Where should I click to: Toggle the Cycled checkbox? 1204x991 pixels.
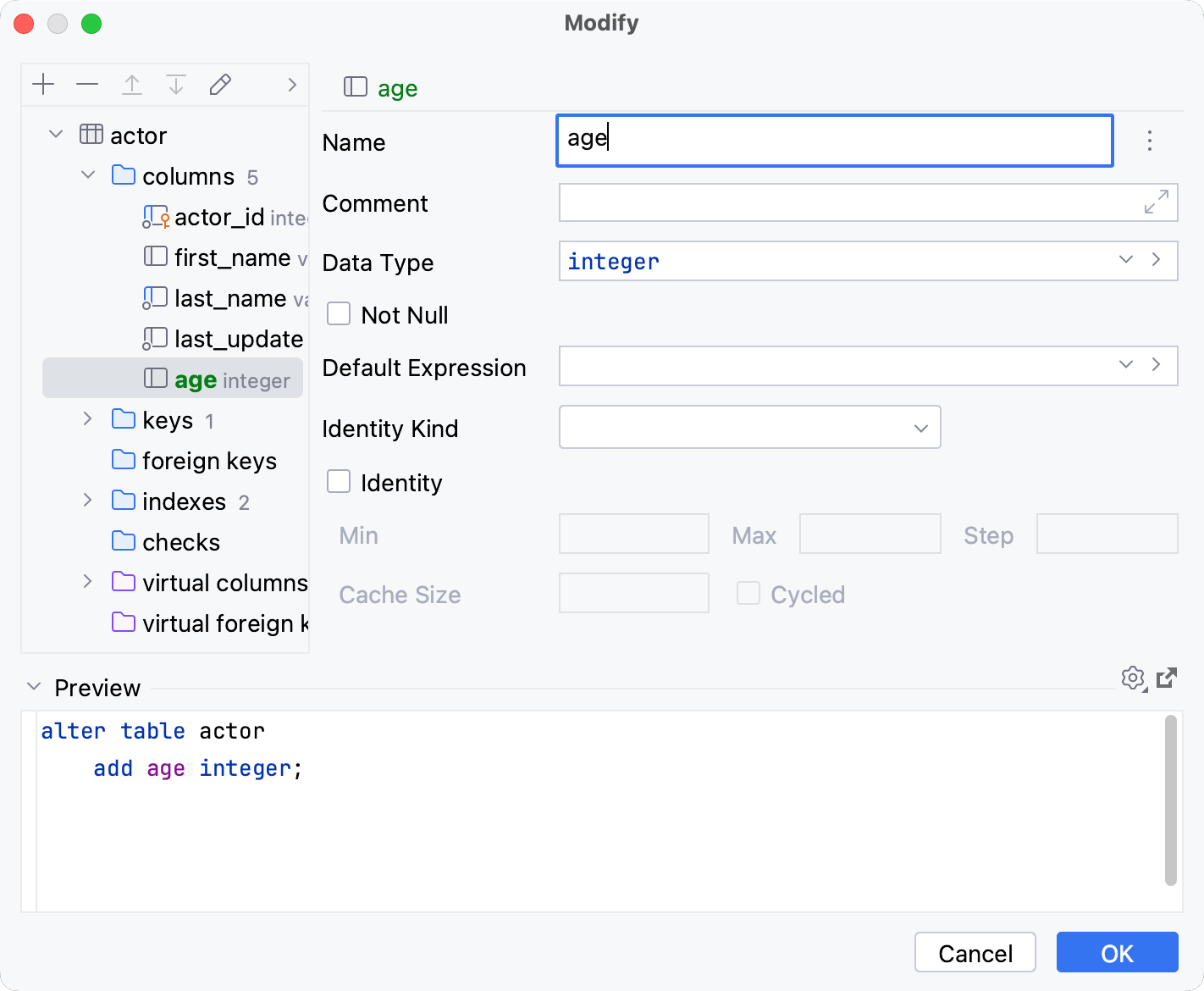point(748,594)
